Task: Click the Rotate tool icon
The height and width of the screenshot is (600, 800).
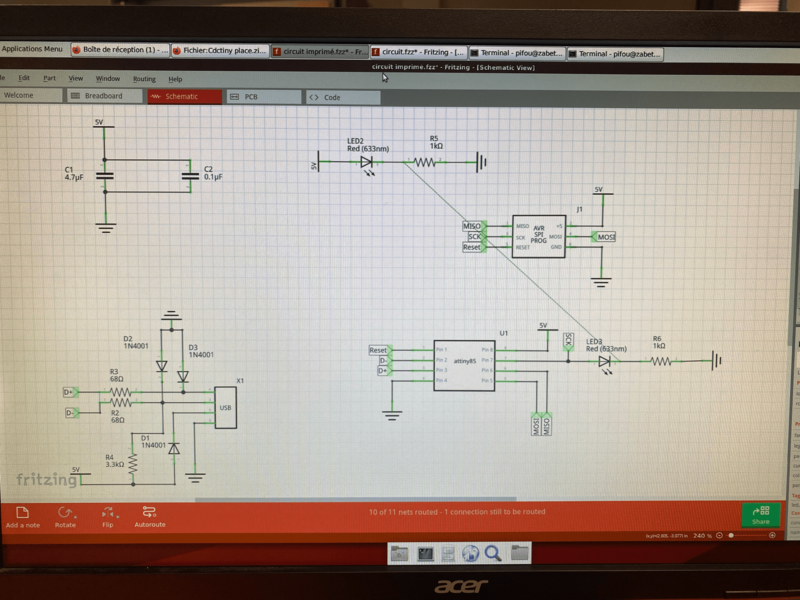Action: [x=65, y=513]
